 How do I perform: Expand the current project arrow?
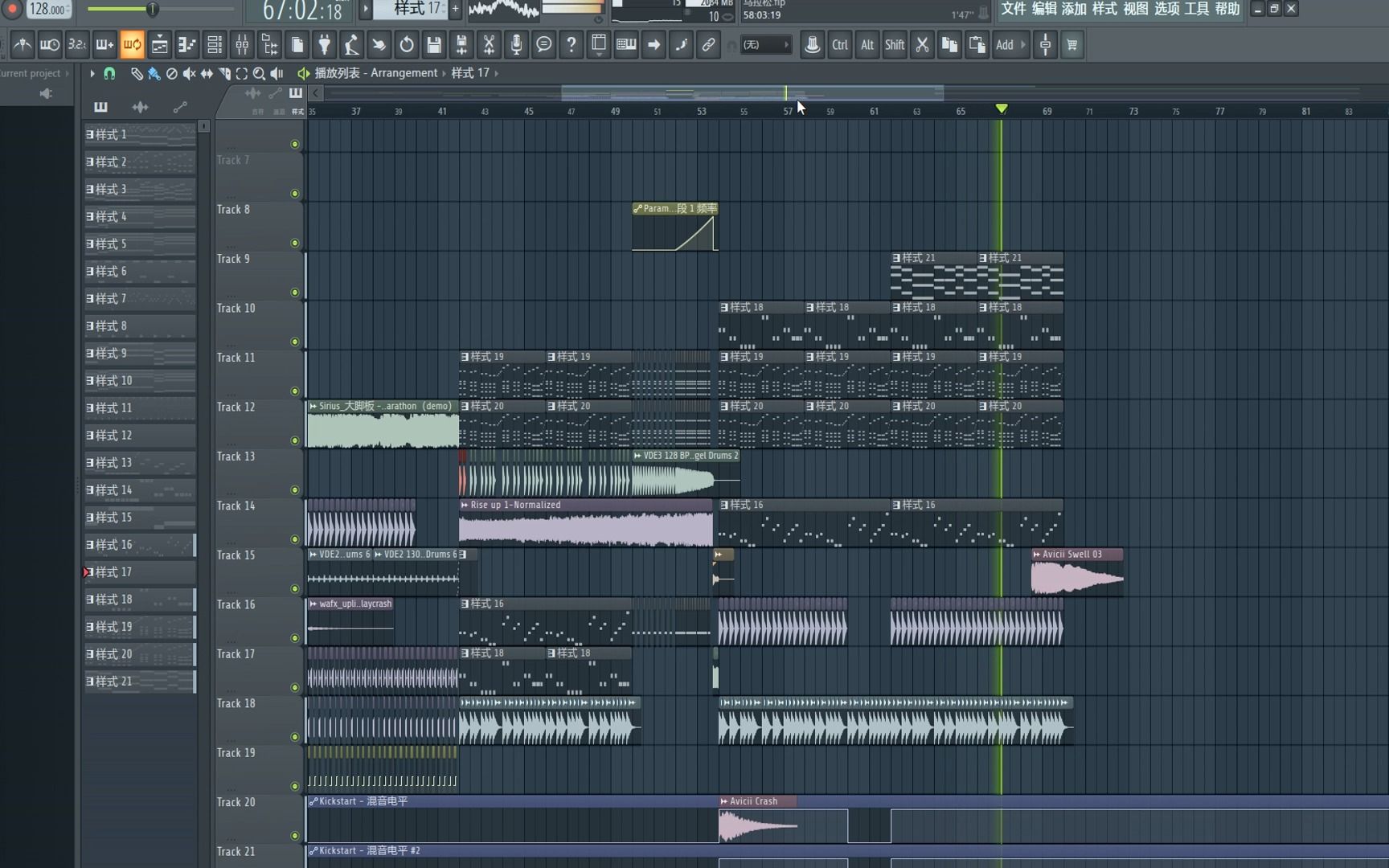point(68,73)
